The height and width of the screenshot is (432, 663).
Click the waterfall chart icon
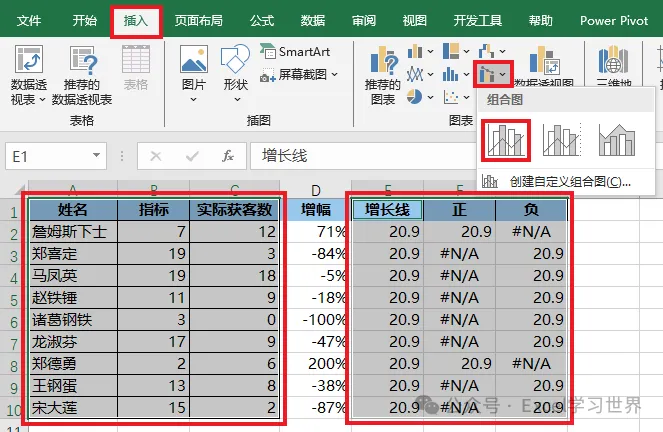coord(487,51)
